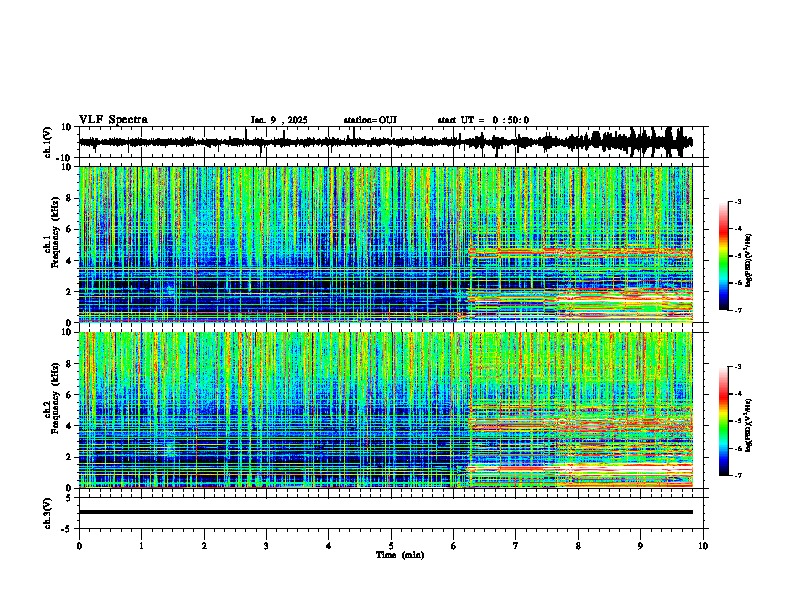The width and height of the screenshot is (792, 612).
Task: Select the "start UT = 0:50:0" text
Action: (483, 120)
